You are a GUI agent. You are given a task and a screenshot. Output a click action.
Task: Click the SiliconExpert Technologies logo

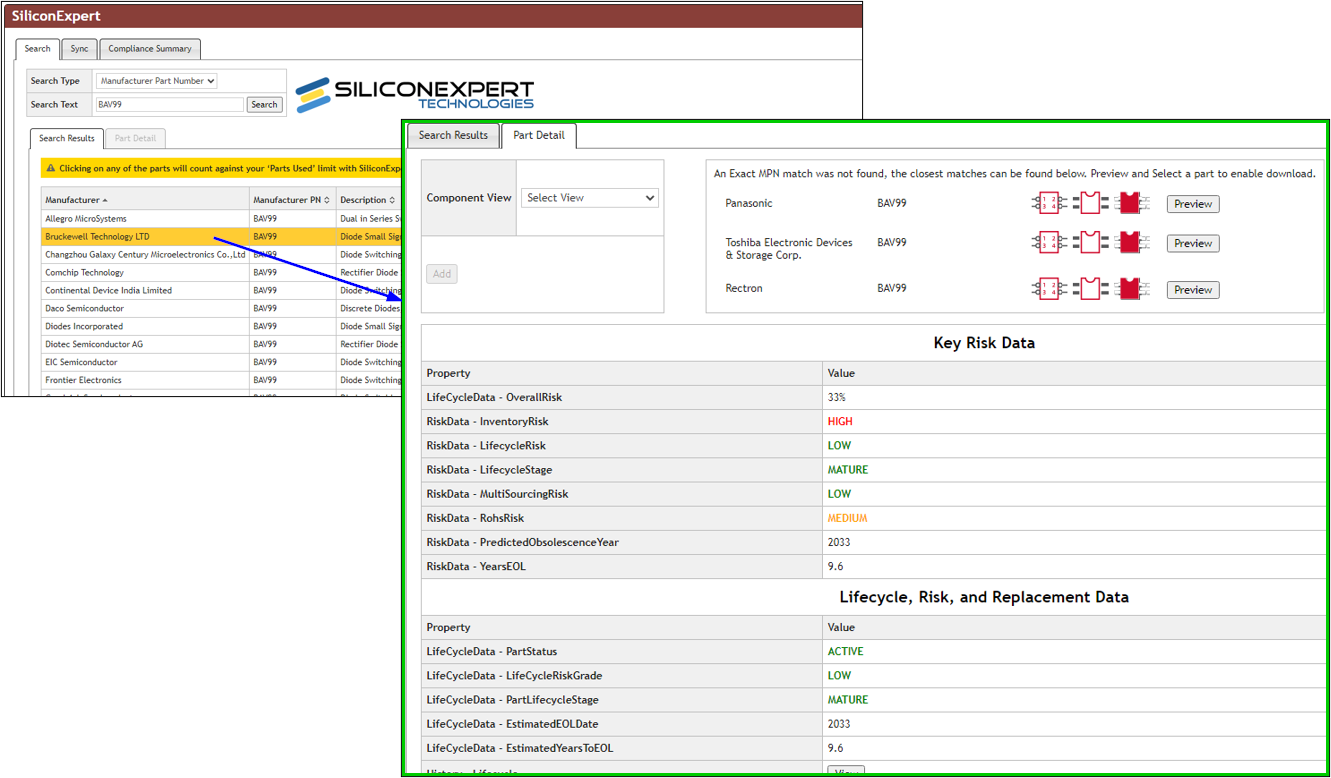tap(415, 94)
